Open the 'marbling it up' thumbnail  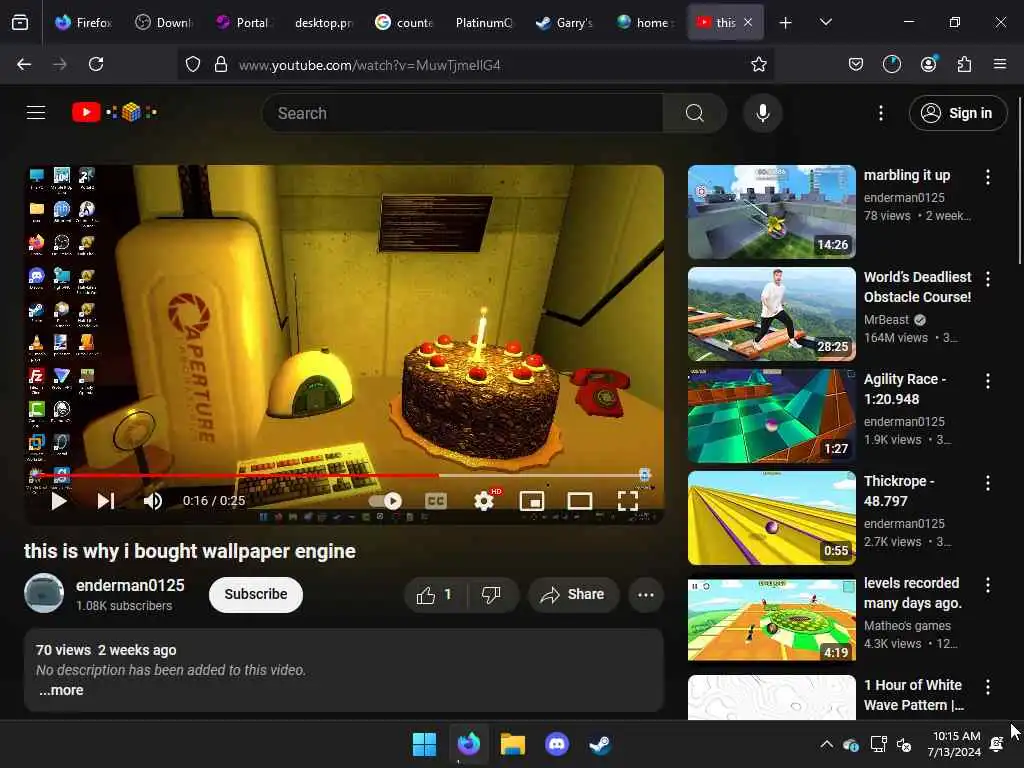[x=771, y=212]
